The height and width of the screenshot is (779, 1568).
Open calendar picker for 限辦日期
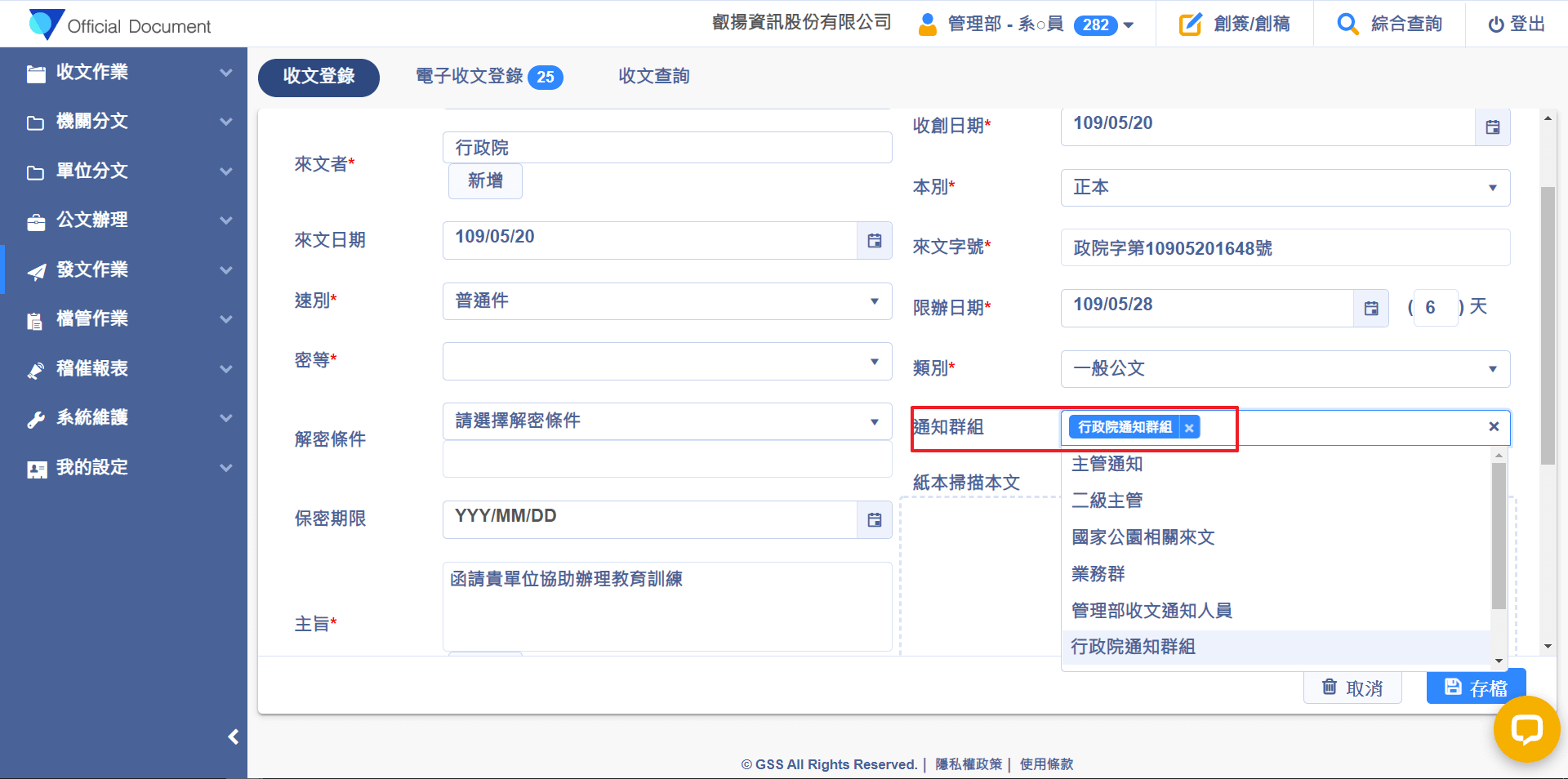(x=1371, y=309)
